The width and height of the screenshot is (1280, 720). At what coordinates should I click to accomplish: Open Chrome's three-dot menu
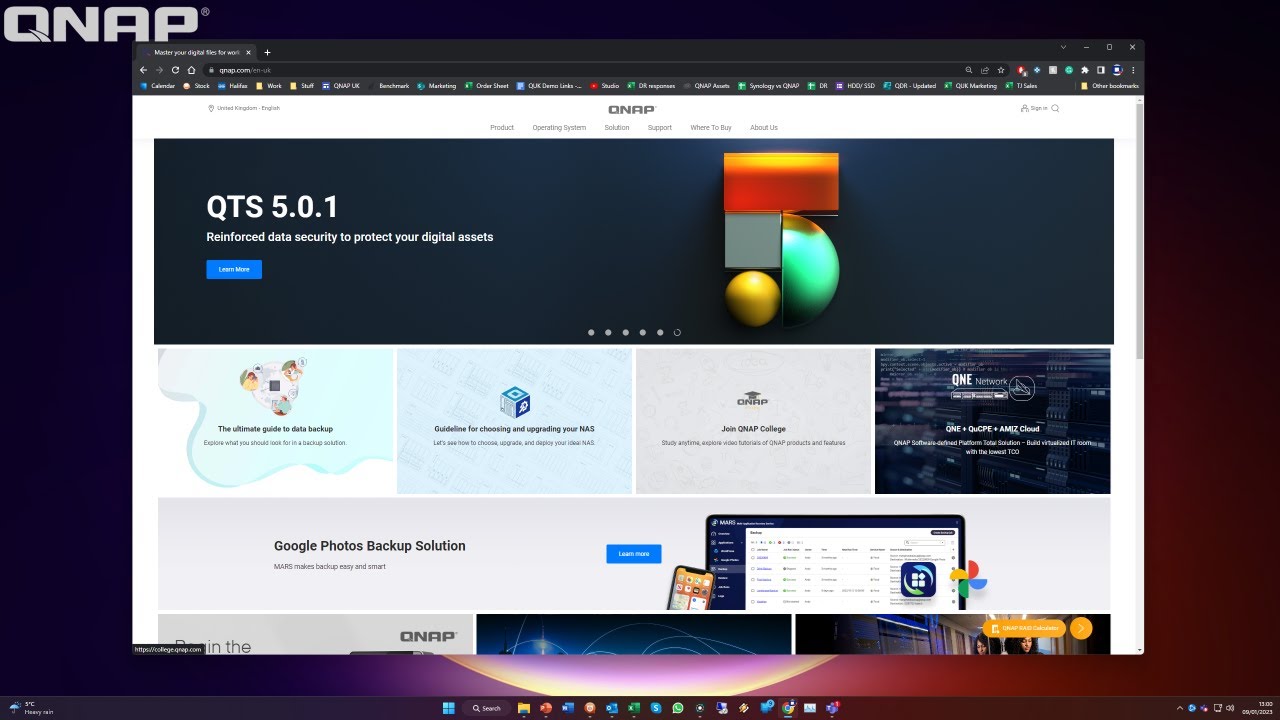pos(1133,70)
